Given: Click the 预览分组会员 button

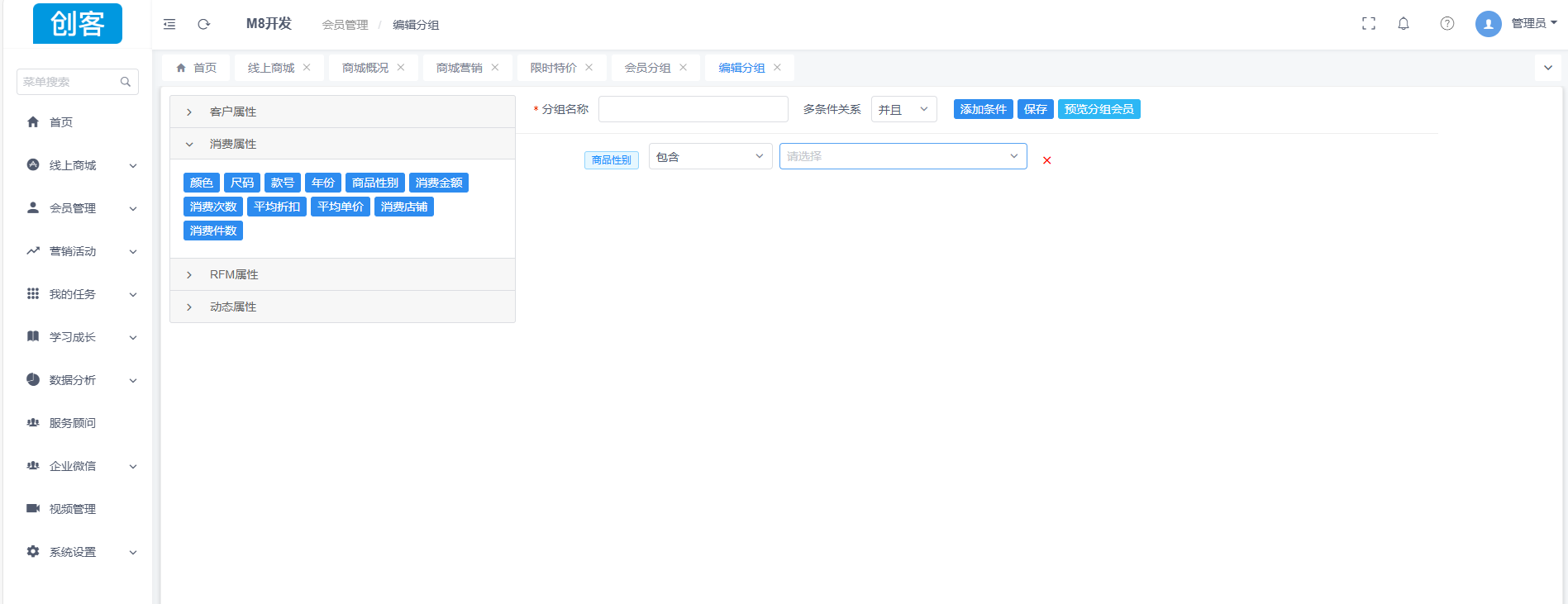Looking at the screenshot, I should (1099, 109).
